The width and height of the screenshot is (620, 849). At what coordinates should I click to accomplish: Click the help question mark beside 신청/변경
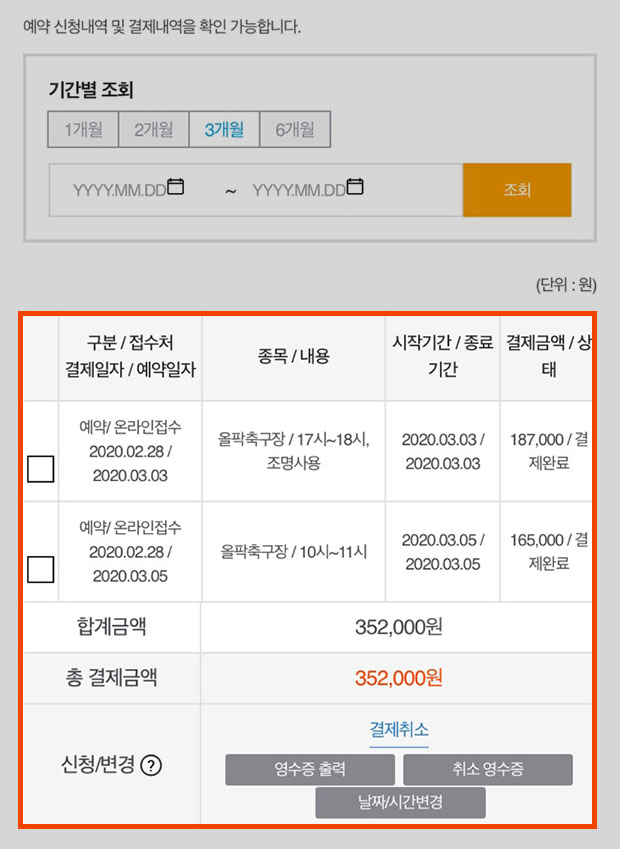151,766
